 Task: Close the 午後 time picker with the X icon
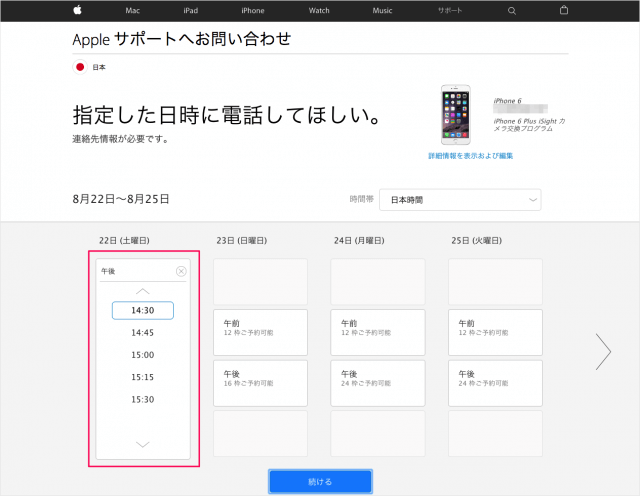(181, 271)
